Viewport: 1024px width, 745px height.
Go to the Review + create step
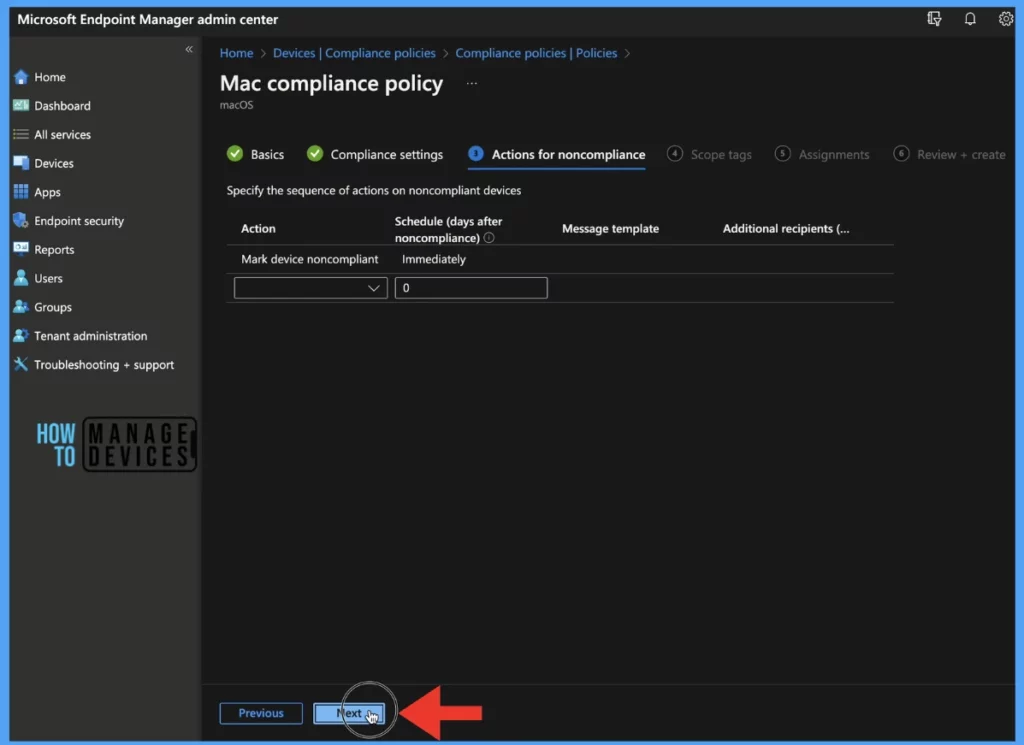coord(950,154)
